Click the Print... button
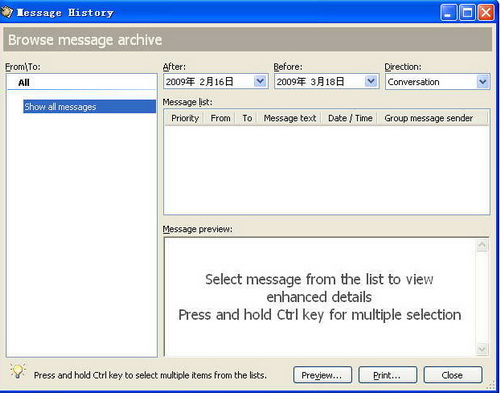The width and height of the screenshot is (500, 393). point(387,375)
